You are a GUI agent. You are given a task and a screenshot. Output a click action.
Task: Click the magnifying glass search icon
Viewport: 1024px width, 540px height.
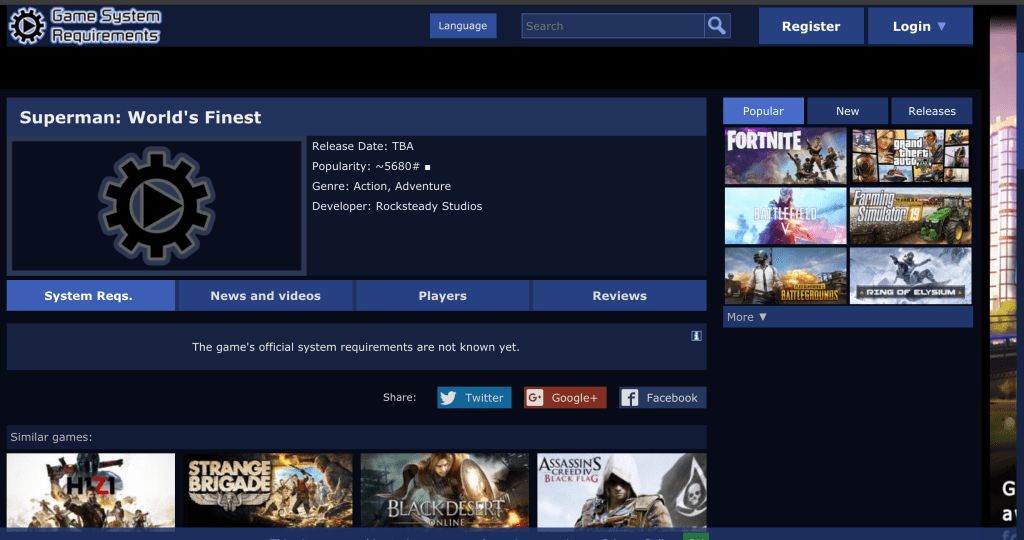coord(717,26)
